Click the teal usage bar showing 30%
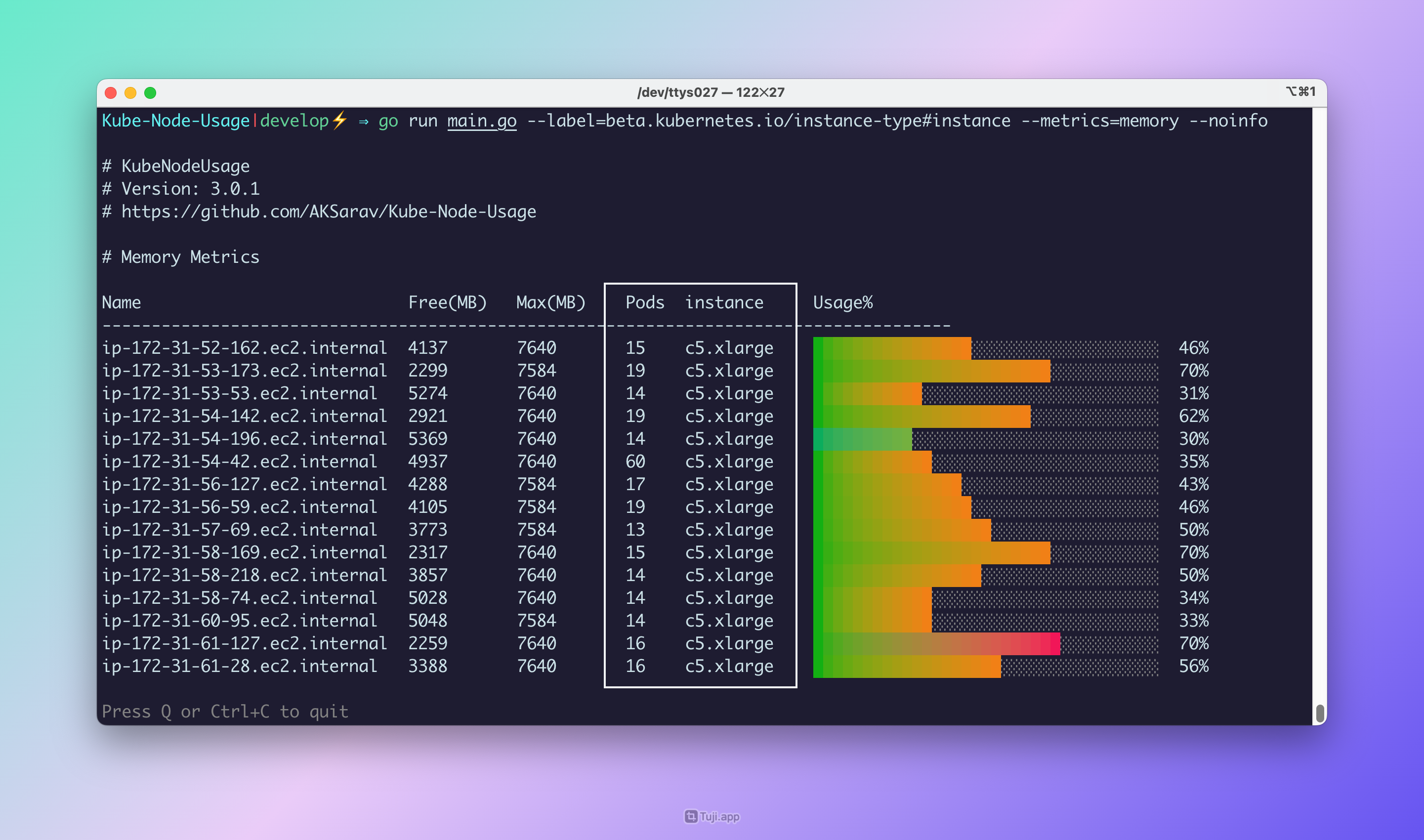1424x840 pixels. [862, 439]
